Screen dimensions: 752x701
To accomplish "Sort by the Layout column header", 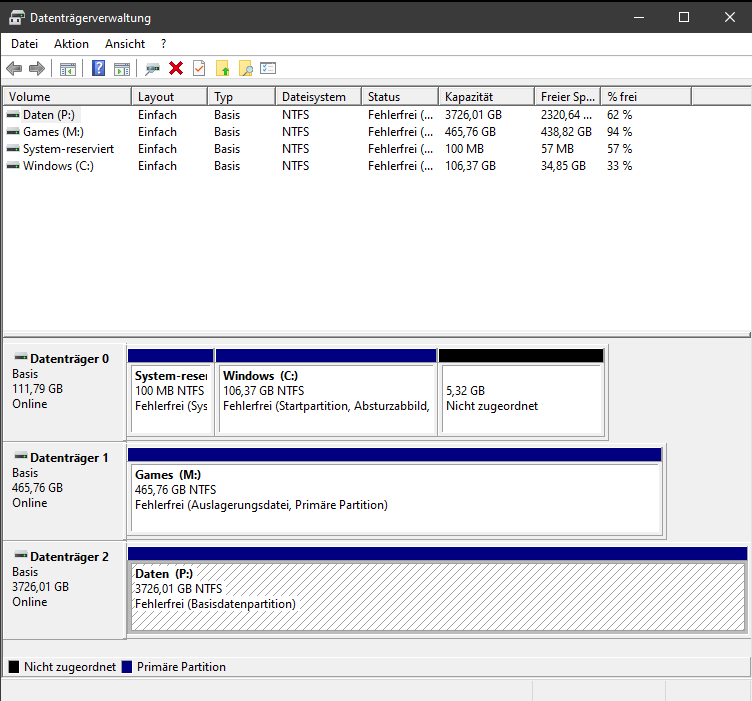I will pos(169,97).
